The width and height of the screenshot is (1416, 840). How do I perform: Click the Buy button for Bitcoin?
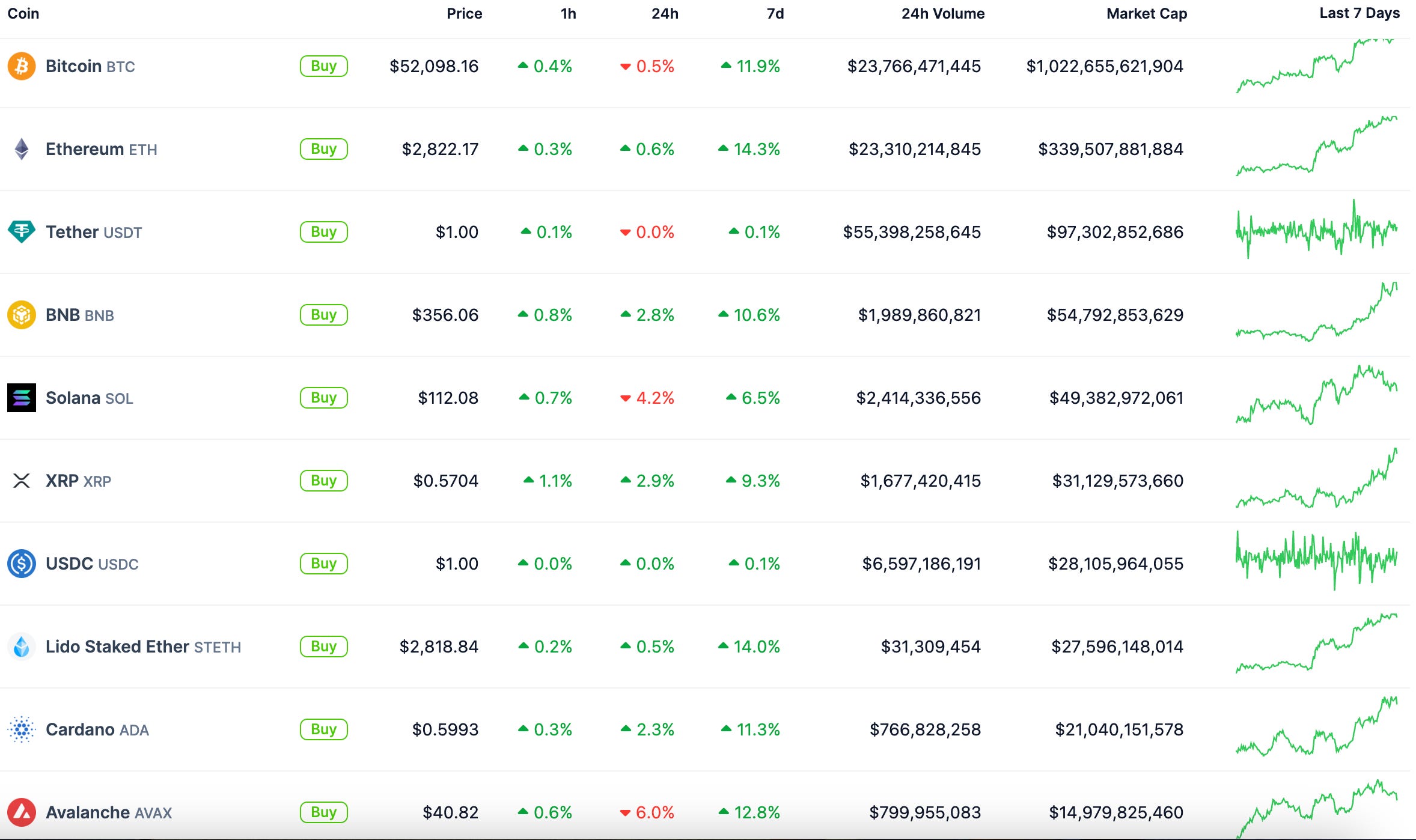click(x=323, y=66)
